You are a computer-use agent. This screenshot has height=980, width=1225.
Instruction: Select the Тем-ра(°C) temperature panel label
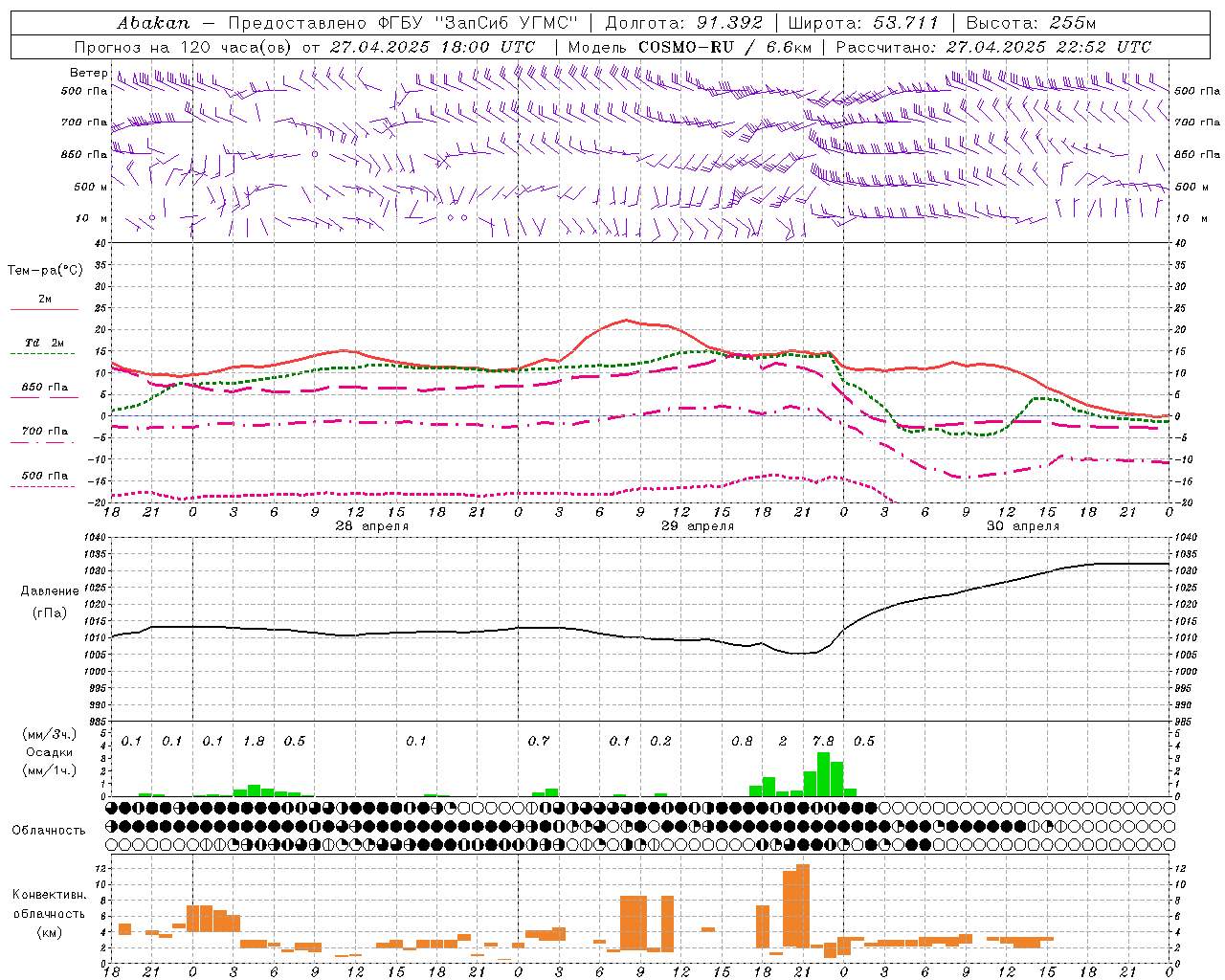point(45,271)
